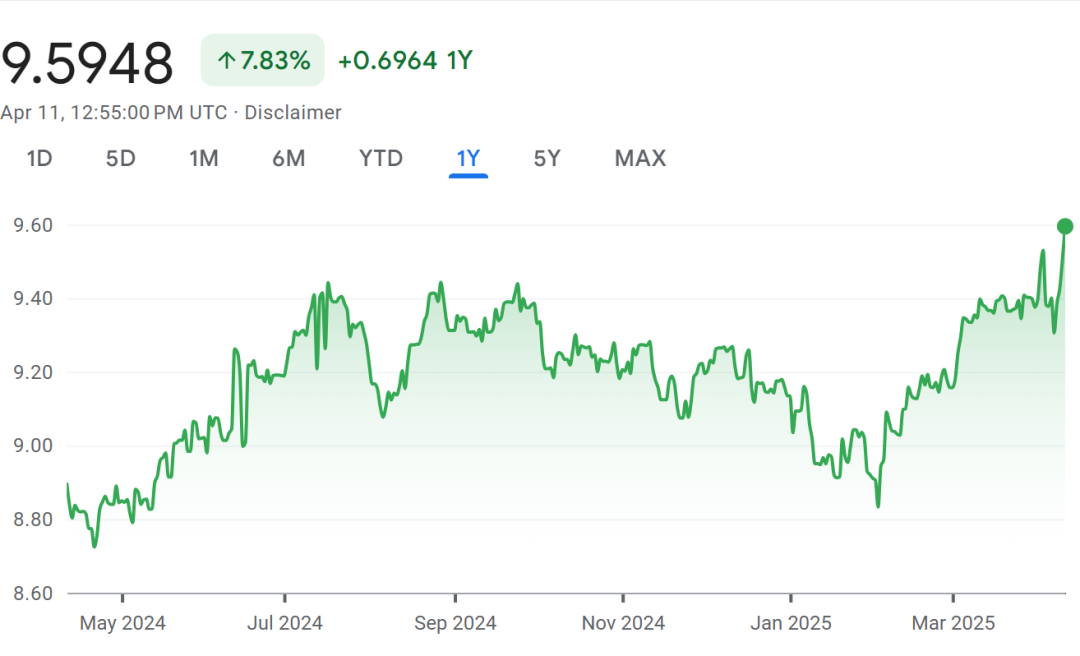Screen dimensions: 1080x656
Task: Click the Nov 2024 axis label
Action: pyautogui.click(x=623, y=623)
